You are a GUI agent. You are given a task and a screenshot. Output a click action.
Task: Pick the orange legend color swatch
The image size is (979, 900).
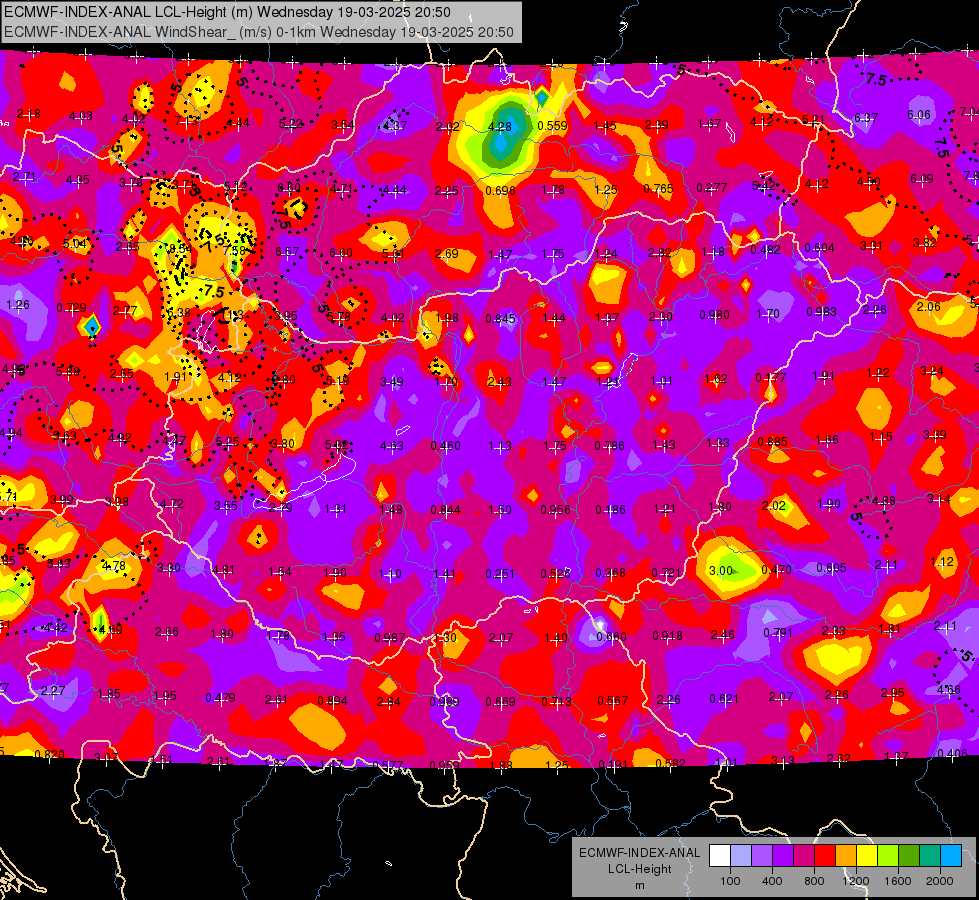pyautogui.click(x=846, y=856)
